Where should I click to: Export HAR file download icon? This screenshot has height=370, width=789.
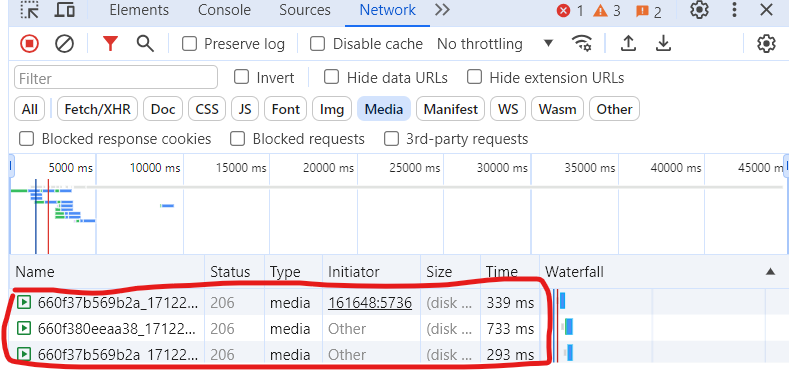tap(664, 44)
